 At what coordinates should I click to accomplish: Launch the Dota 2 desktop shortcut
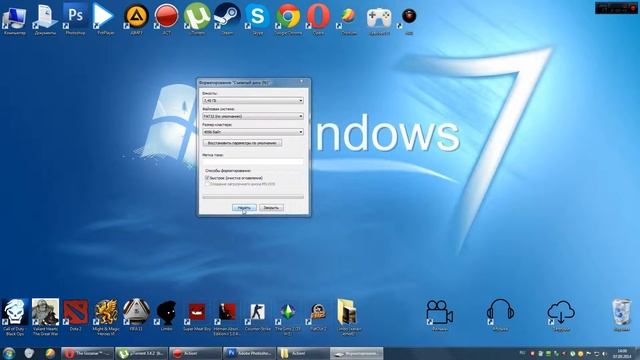coord(76,315)
